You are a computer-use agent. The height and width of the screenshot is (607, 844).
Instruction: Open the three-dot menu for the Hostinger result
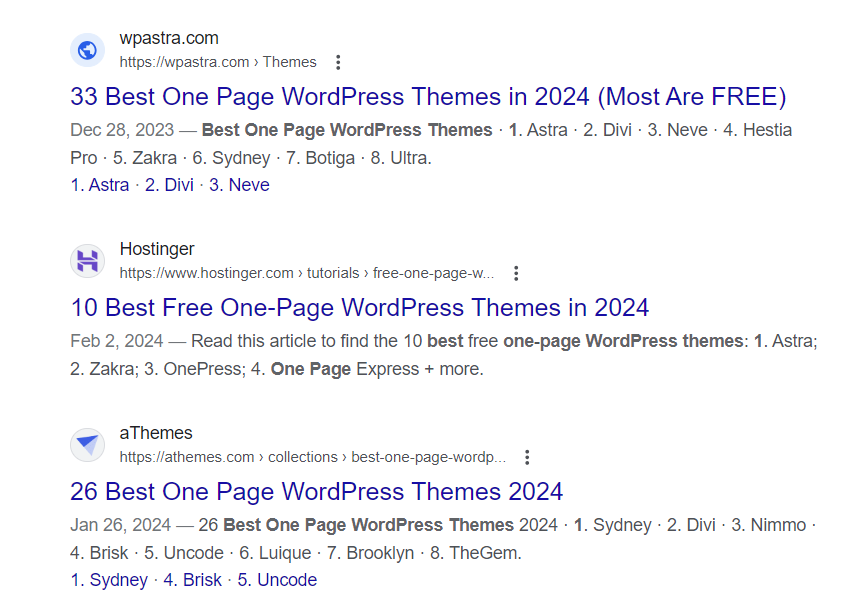[515, 272]
